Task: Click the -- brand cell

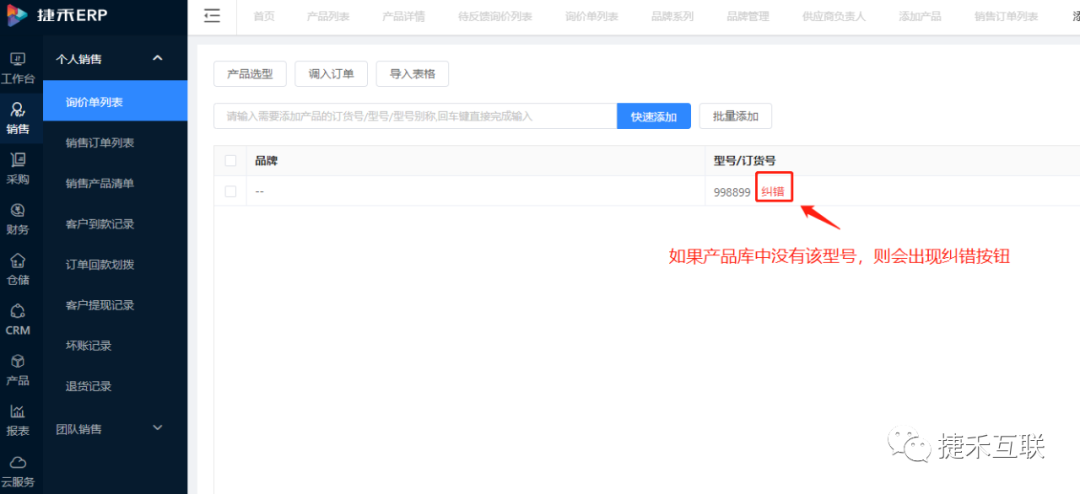Action: [260, 192]
